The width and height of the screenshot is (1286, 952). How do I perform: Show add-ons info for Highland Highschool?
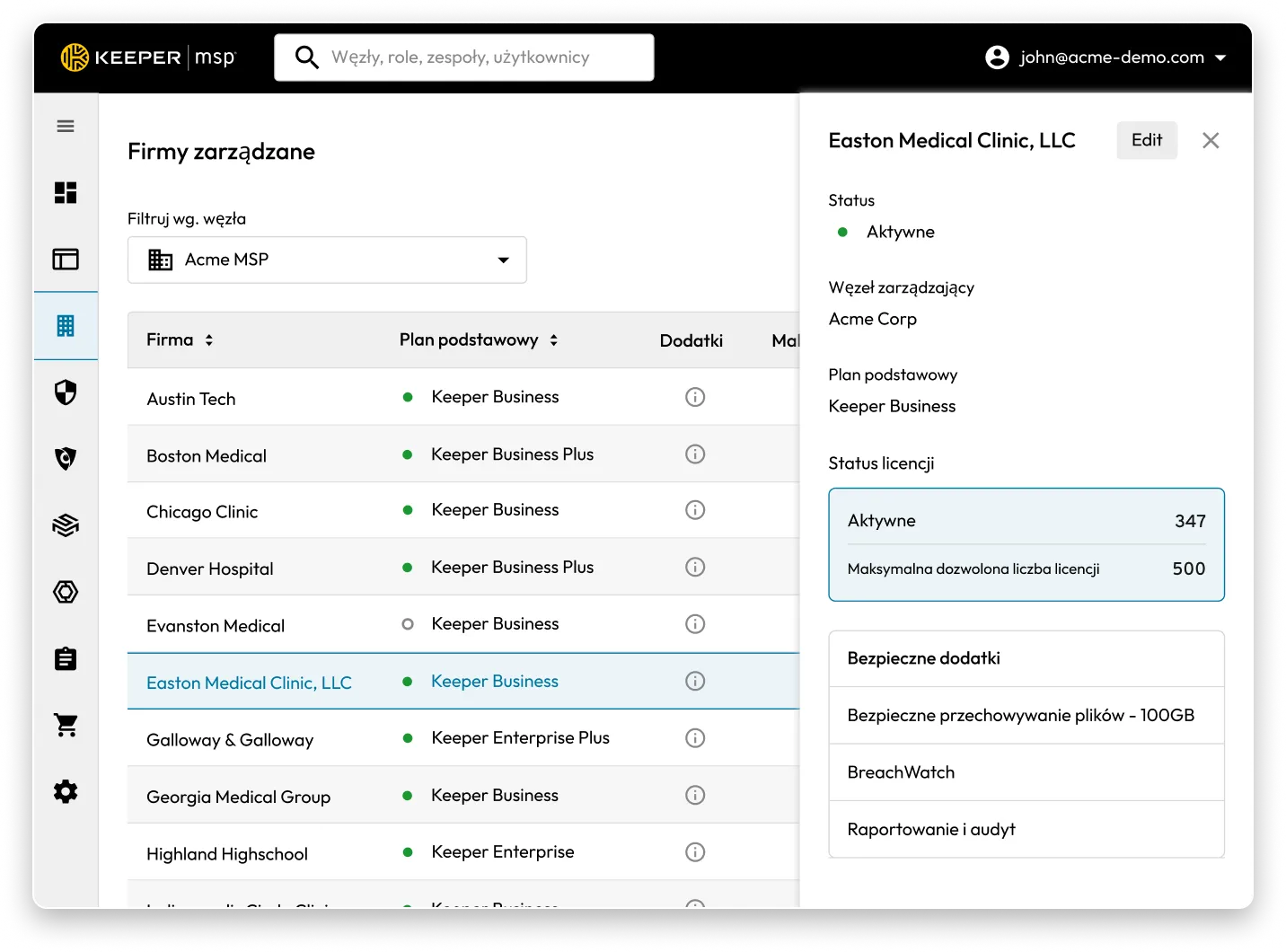695,852
